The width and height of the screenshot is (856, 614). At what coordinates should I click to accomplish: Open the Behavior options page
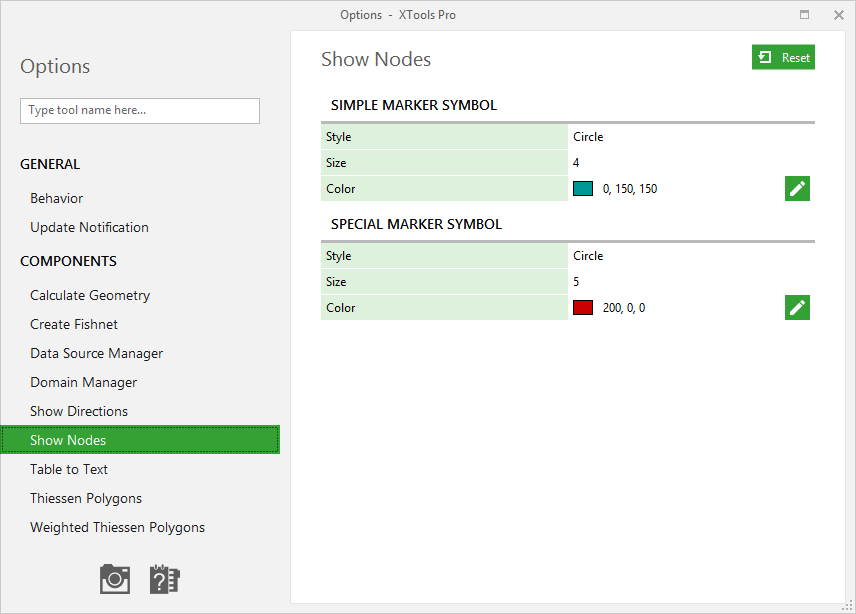pos(57,198)
